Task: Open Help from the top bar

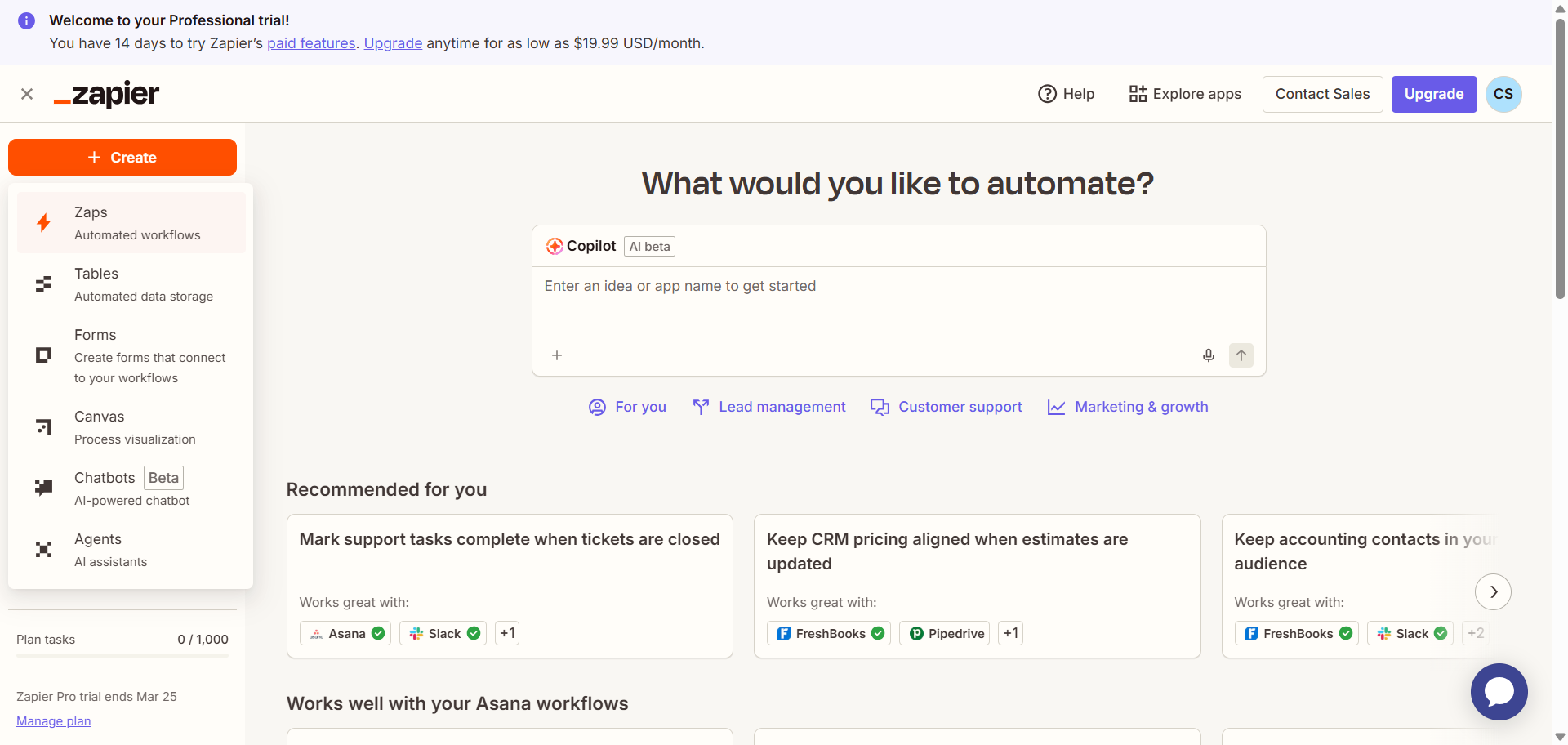Action: [1066, 94]
